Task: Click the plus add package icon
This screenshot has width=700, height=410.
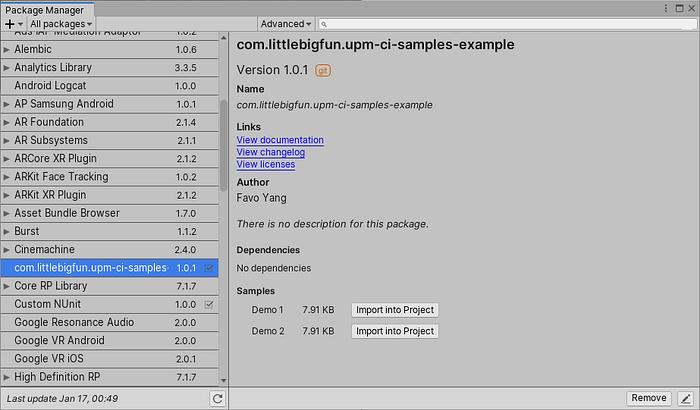Action: point(10,24)
